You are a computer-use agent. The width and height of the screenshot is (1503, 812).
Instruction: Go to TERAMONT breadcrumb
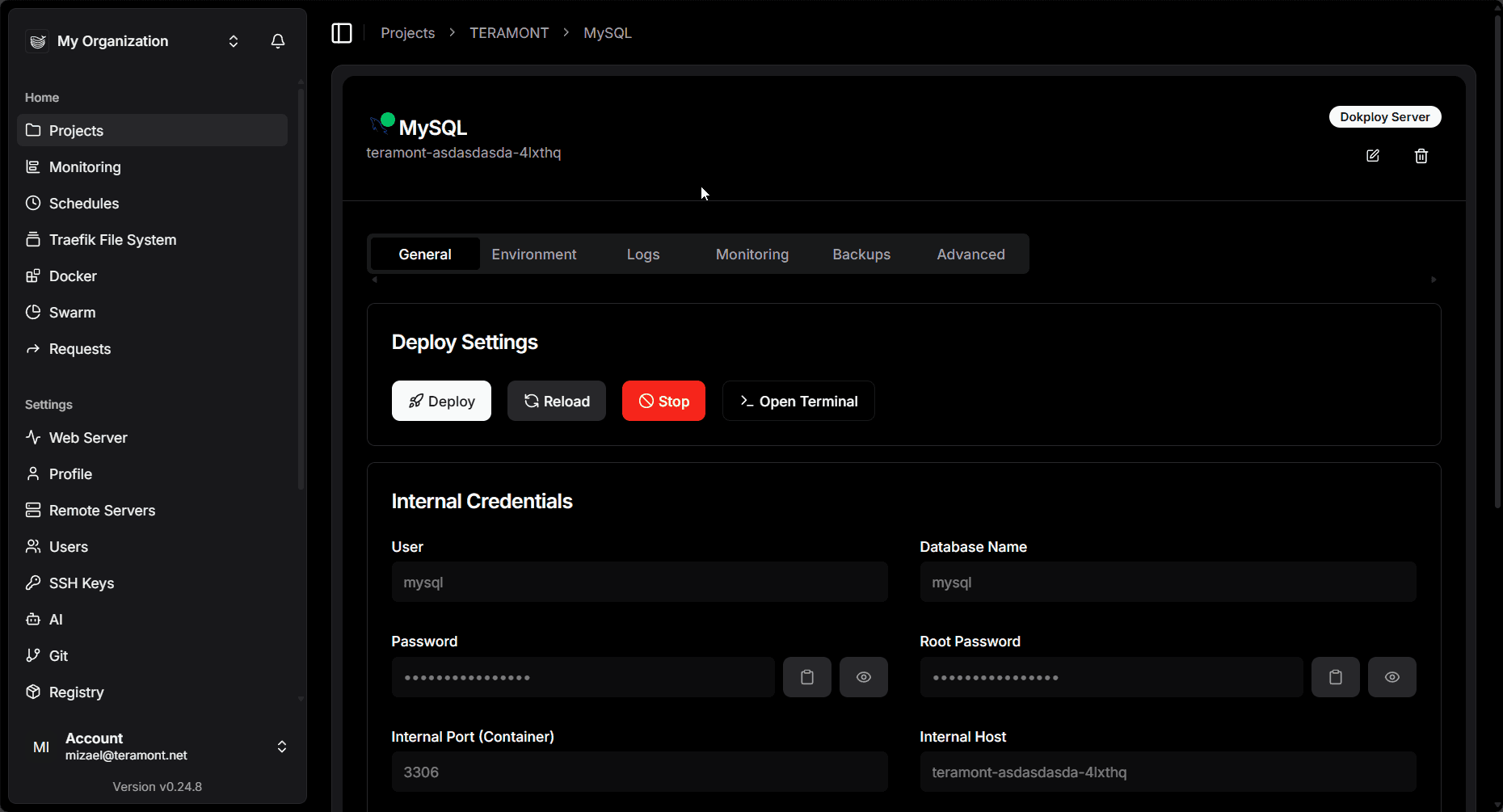pos(509,33)
